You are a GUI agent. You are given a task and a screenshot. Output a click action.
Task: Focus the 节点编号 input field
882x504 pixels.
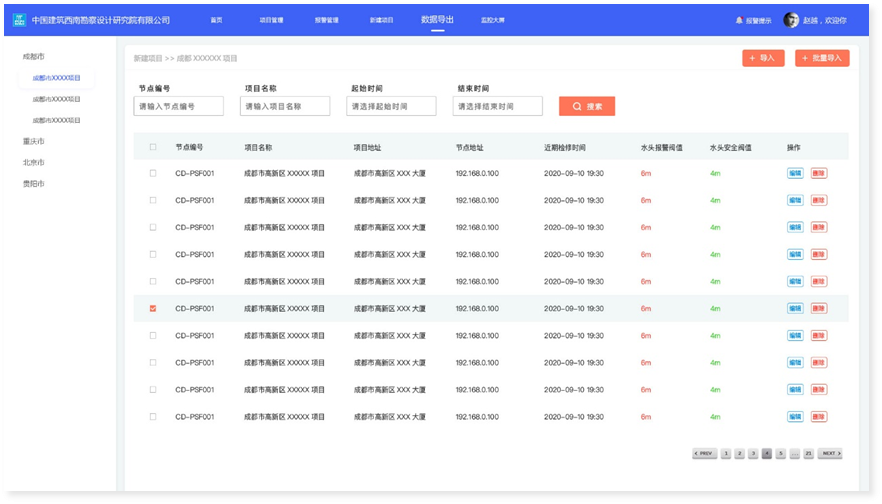[178, 106]
